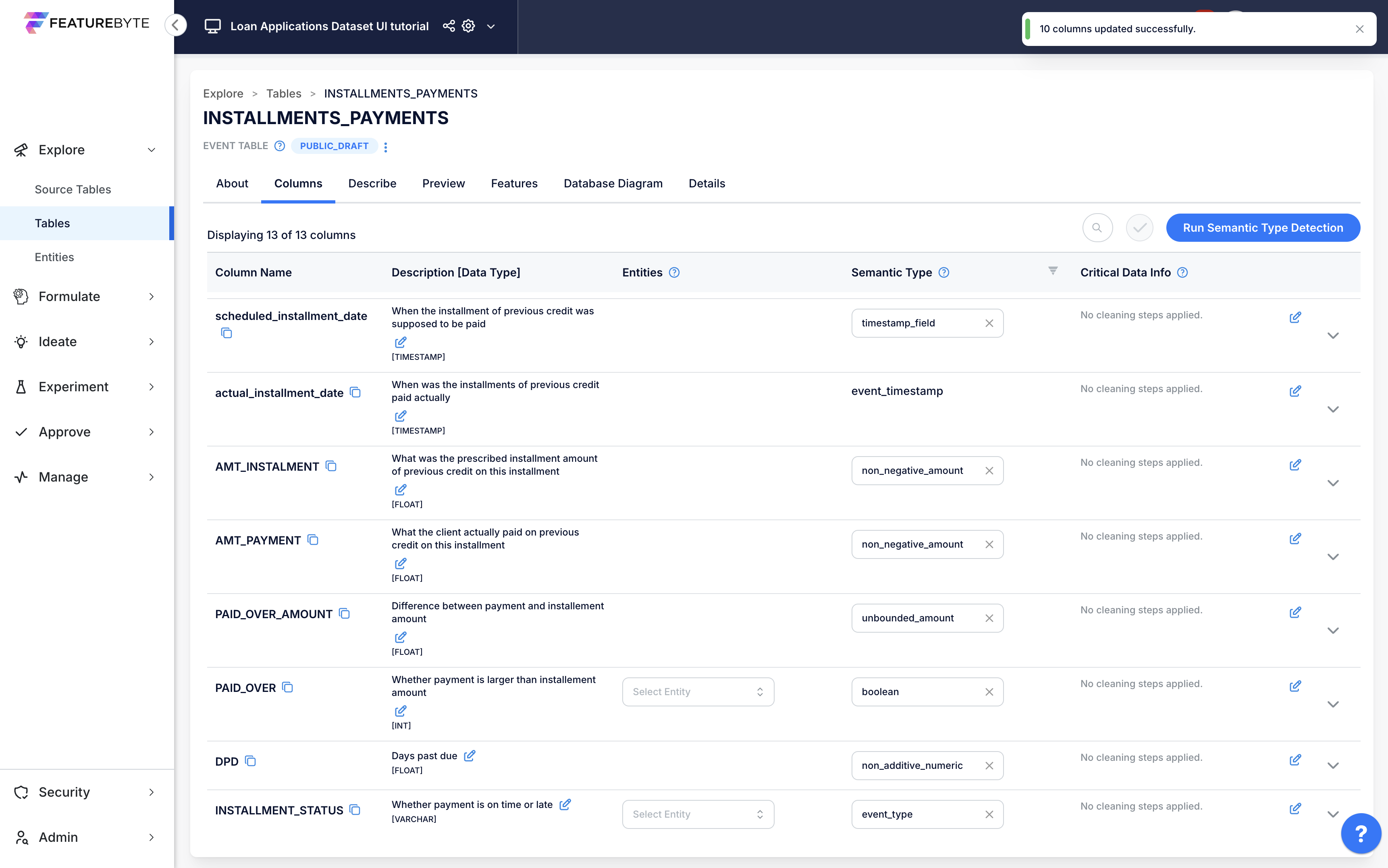Click the search columns magnifier icon
Image resolution: width=1388 pixels, height=868 pixels.
point(1097,228)
